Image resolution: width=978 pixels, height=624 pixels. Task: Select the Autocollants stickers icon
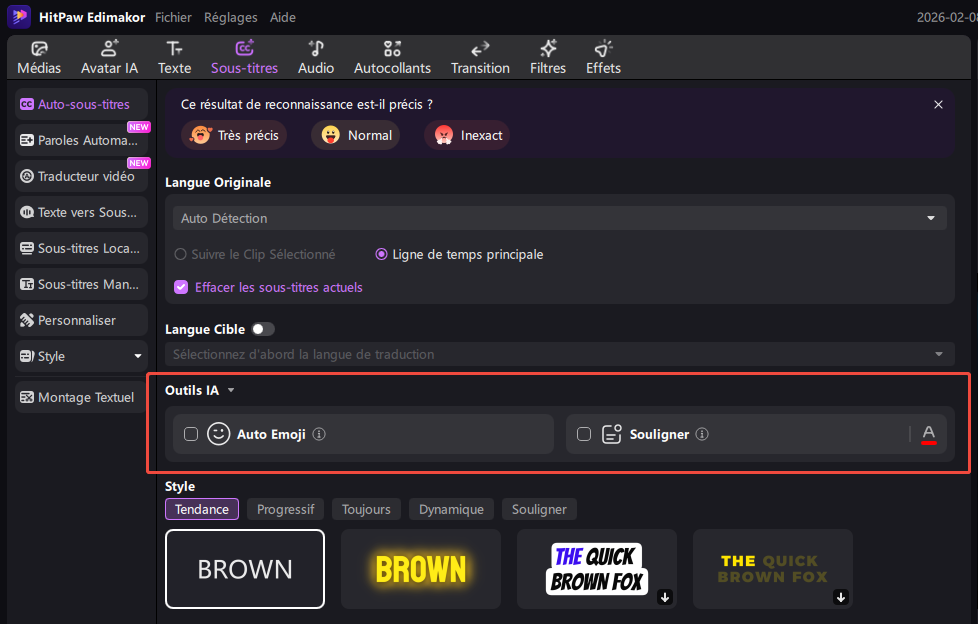coord(392,49)
